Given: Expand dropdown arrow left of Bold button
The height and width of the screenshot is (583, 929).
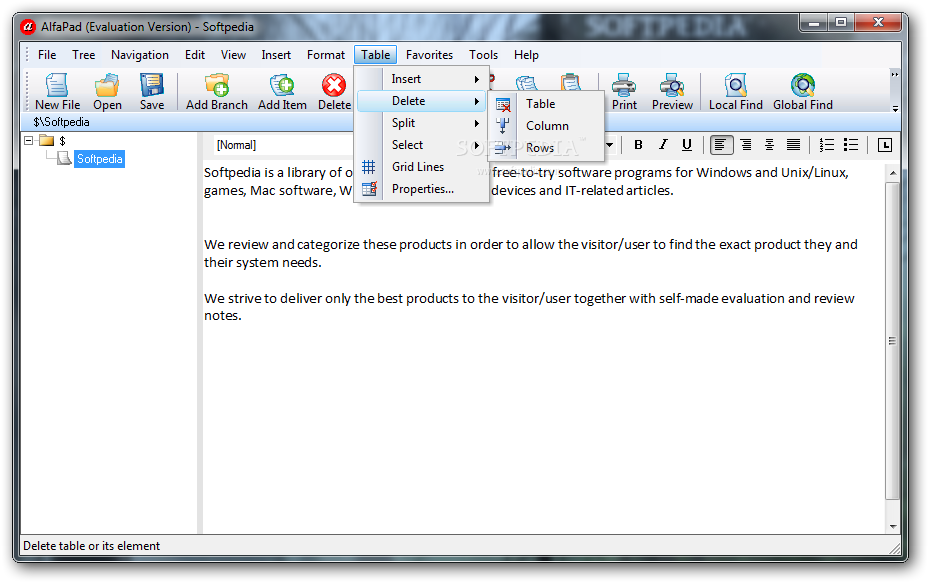Looking at the screenshot, I should click(609, 145).
